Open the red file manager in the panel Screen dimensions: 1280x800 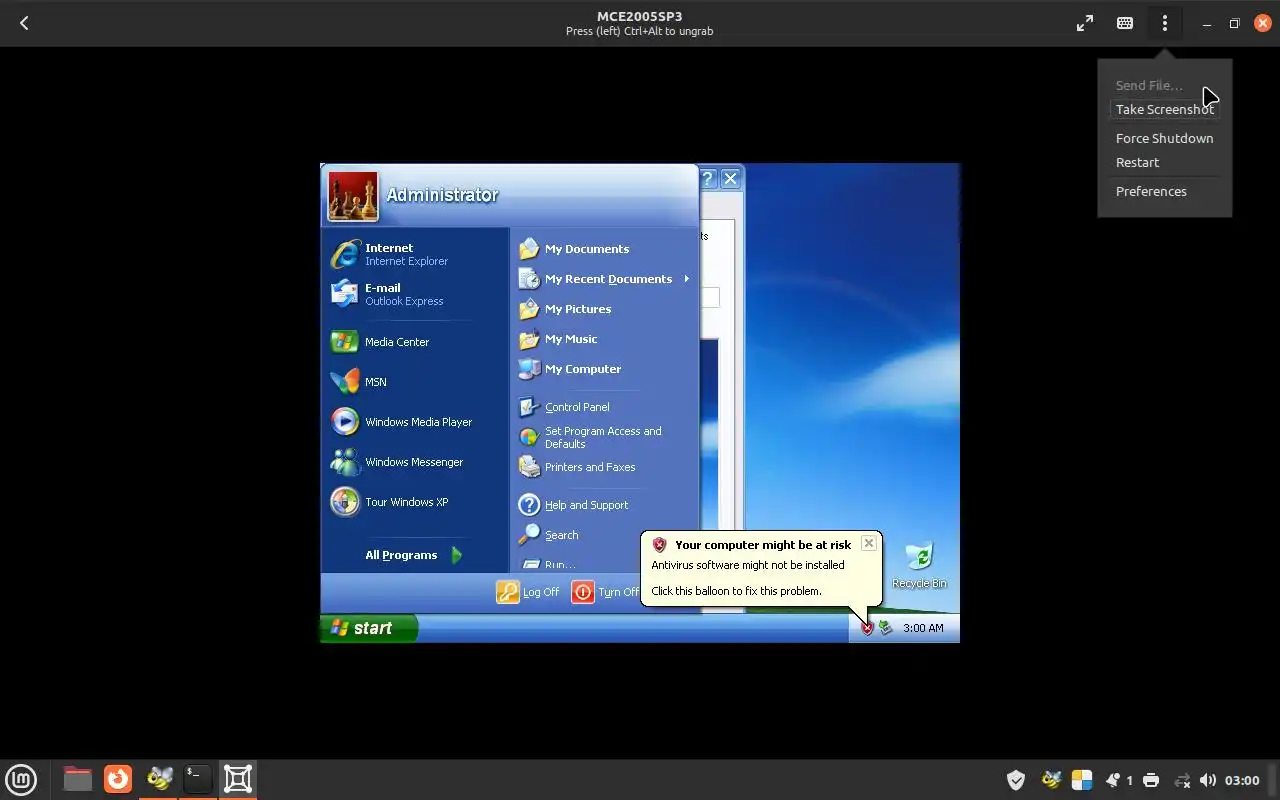pyautogui.click(x=77, y=779)
